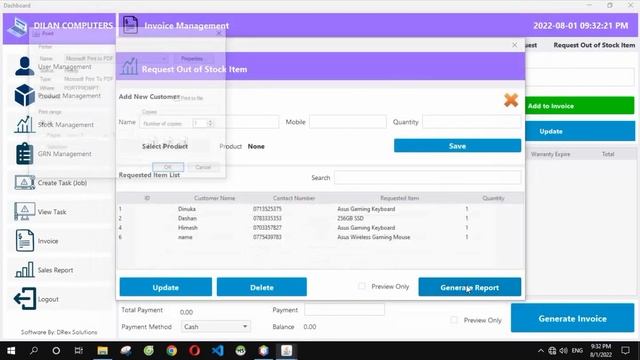Viewport: 640px width, 360px height.
Task: Click the Save button
Action: (457, 146)
